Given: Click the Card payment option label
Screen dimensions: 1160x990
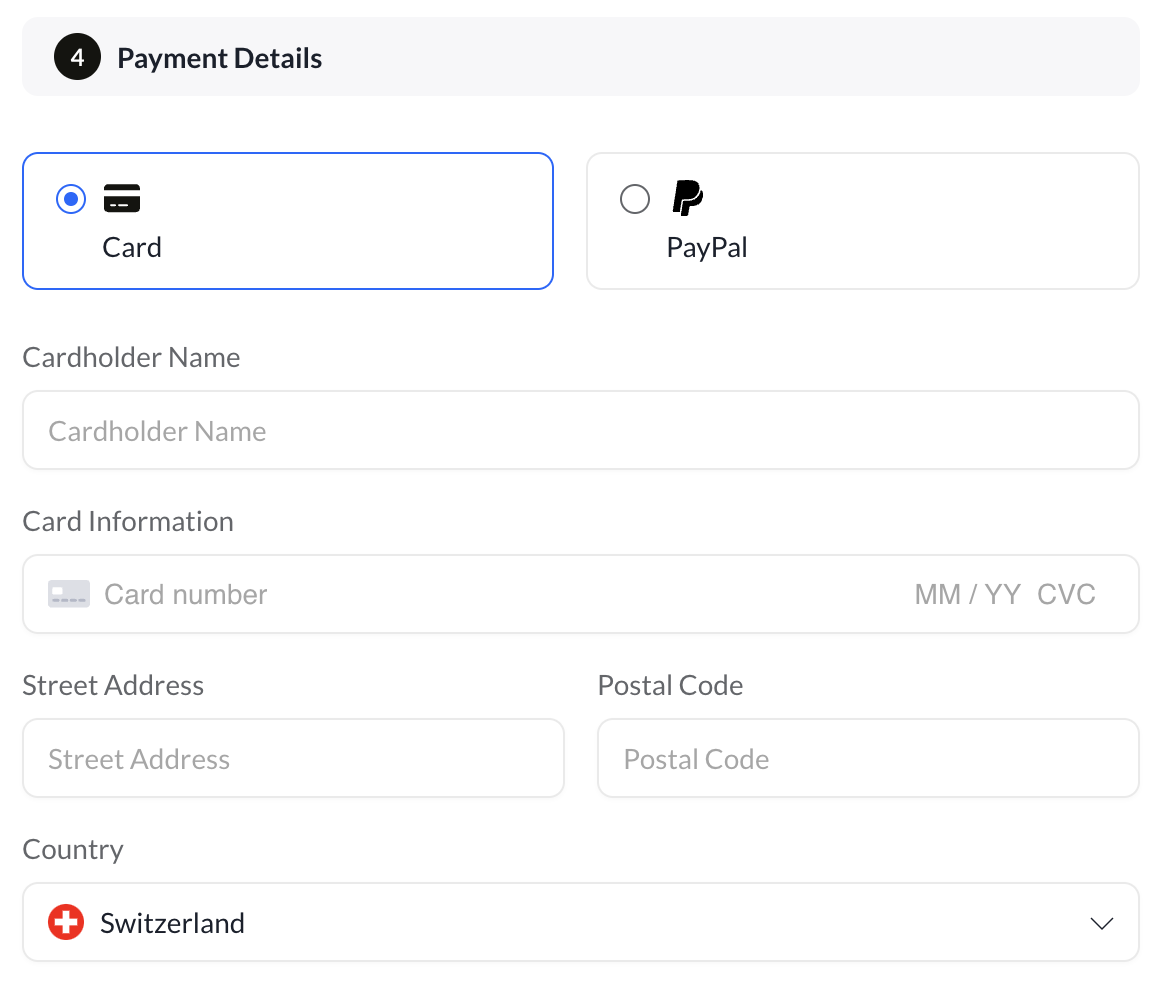Looking at the screenshot, I should coord(132,247).
